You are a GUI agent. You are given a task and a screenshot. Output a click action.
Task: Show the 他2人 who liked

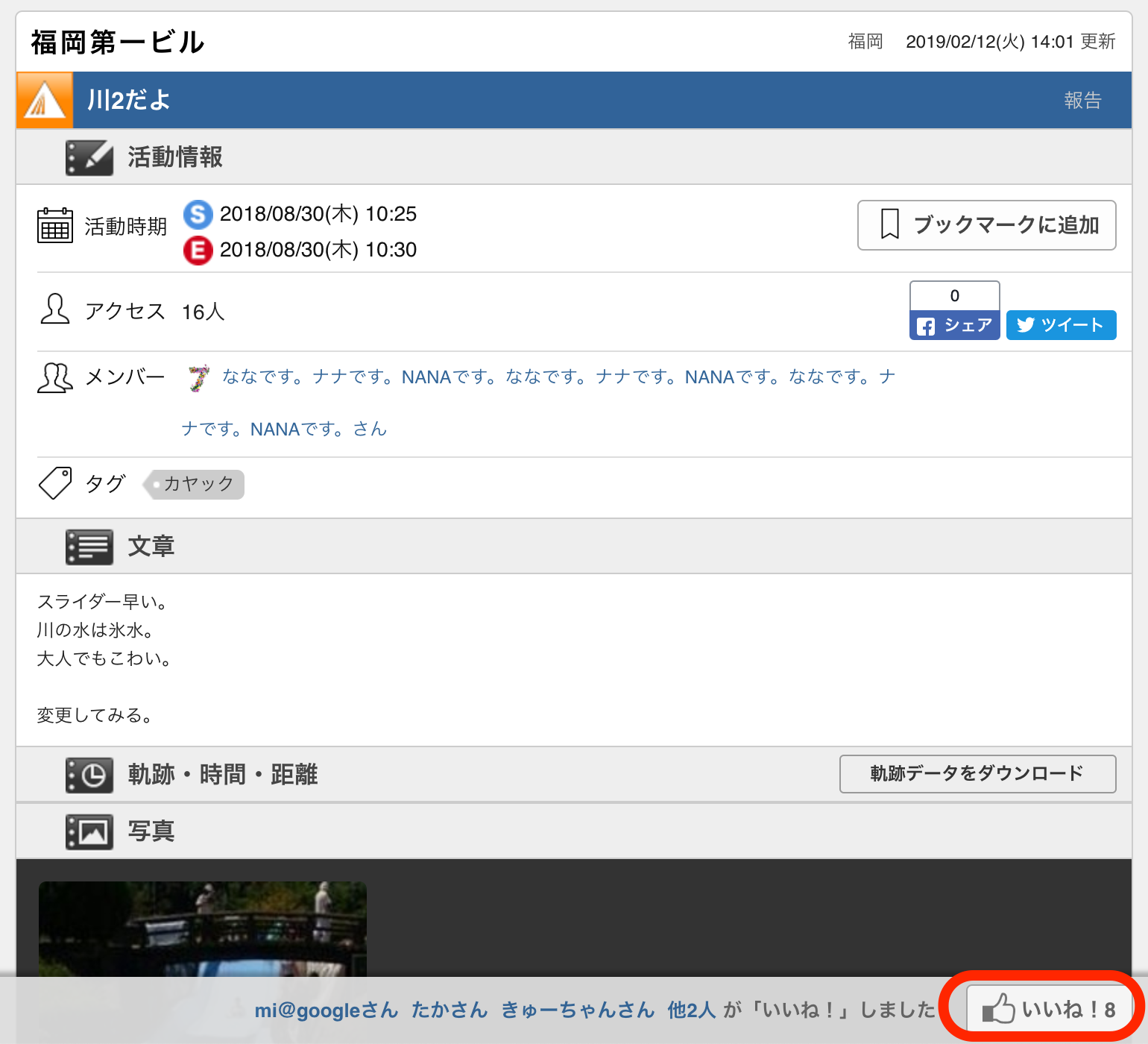692,1010
